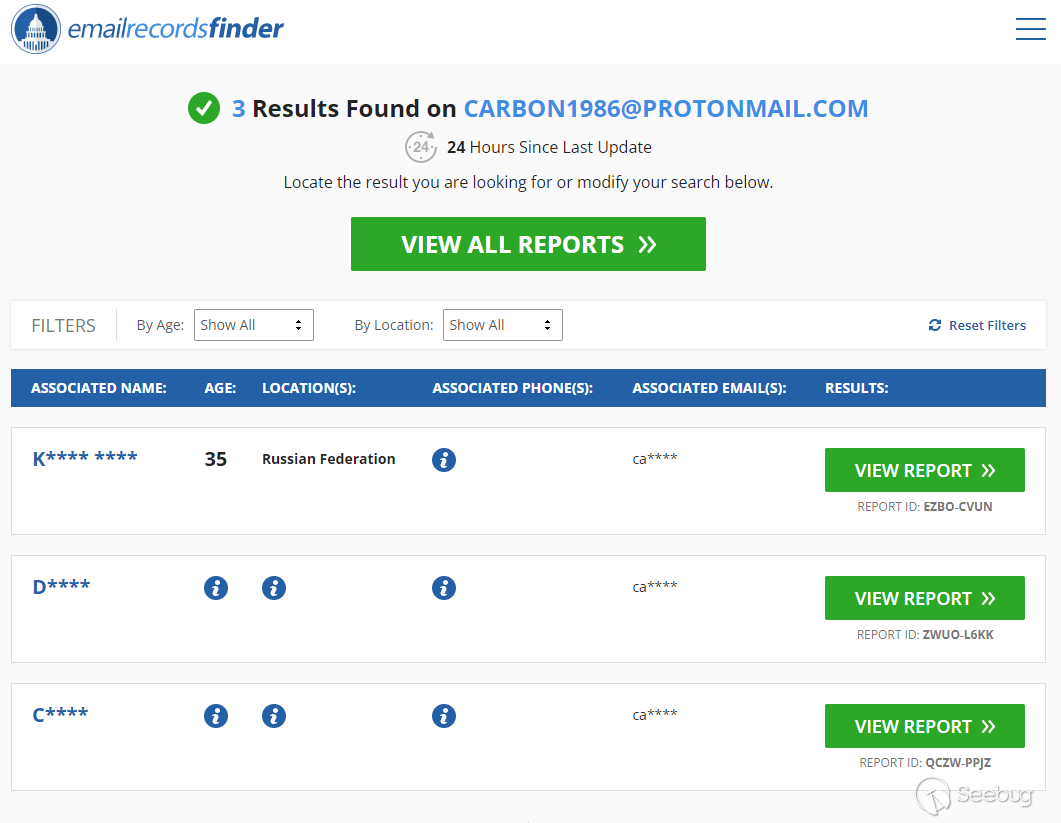Click the Reset Filters link
The height and width of the screenshot is (823, 1061).
pos(977,325)
